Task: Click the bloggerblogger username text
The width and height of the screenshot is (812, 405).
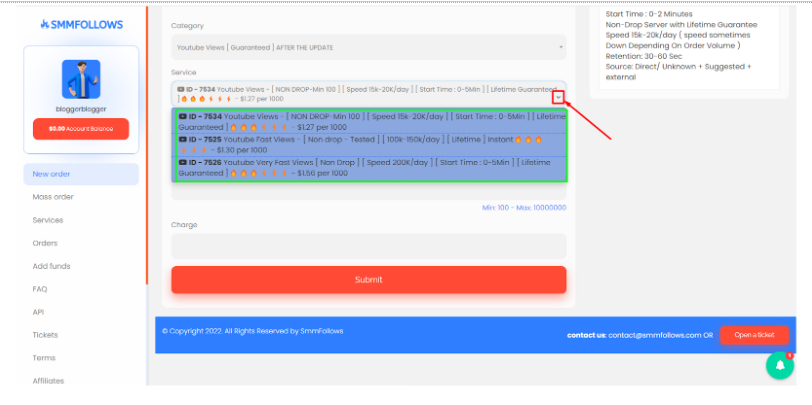Action: point(81,109)
